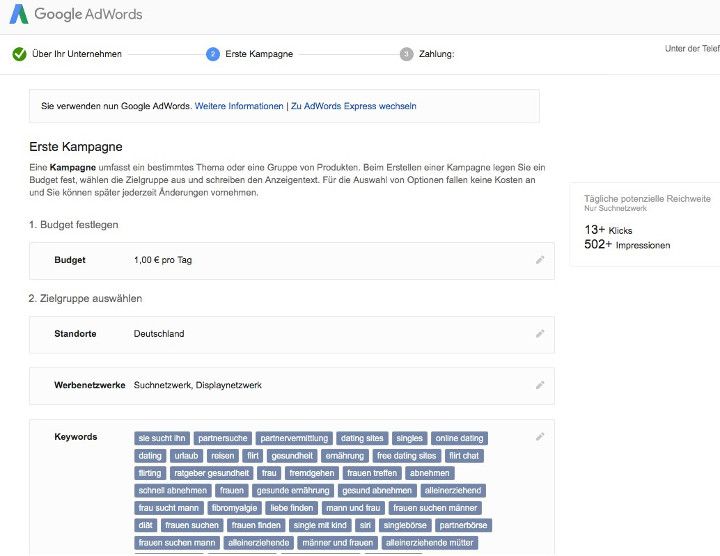Viewport: 720px width, 556px height.
Task: Click the 502+ Impressionen reach estimate
Action: [627, 245]
